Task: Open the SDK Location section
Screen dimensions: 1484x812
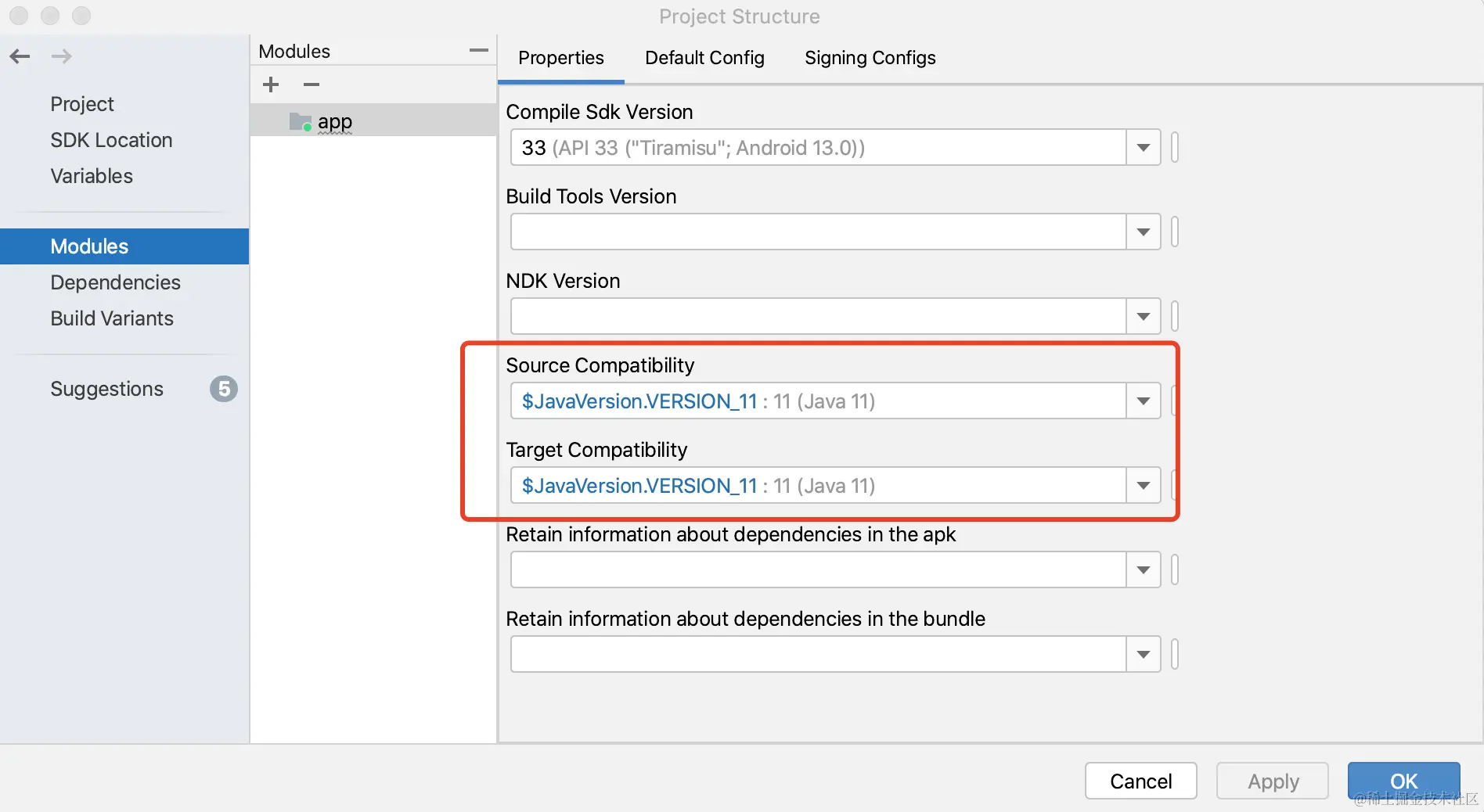Action: pyautogui.click(x=111, y=140)
